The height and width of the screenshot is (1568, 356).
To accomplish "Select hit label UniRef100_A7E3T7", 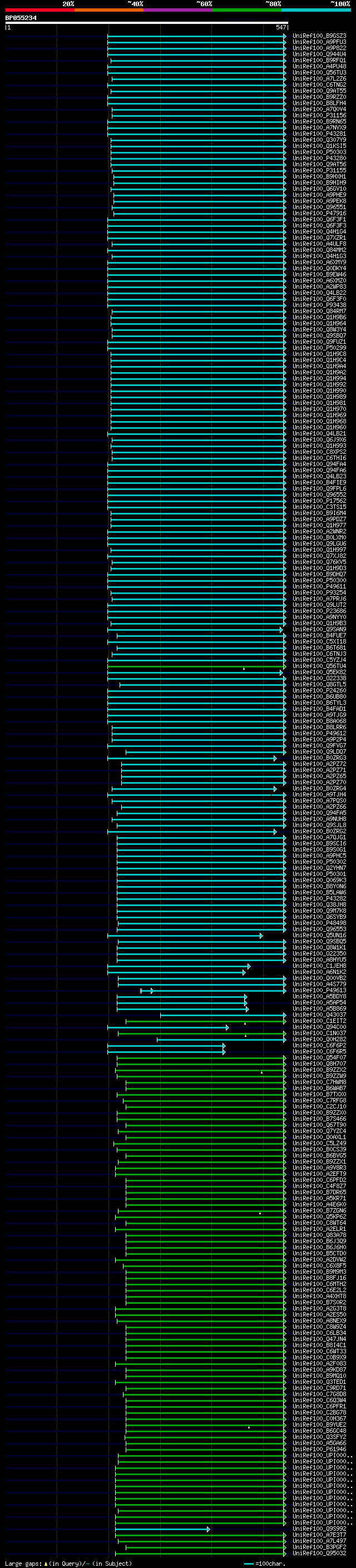I will click(x=319, y=1535).
